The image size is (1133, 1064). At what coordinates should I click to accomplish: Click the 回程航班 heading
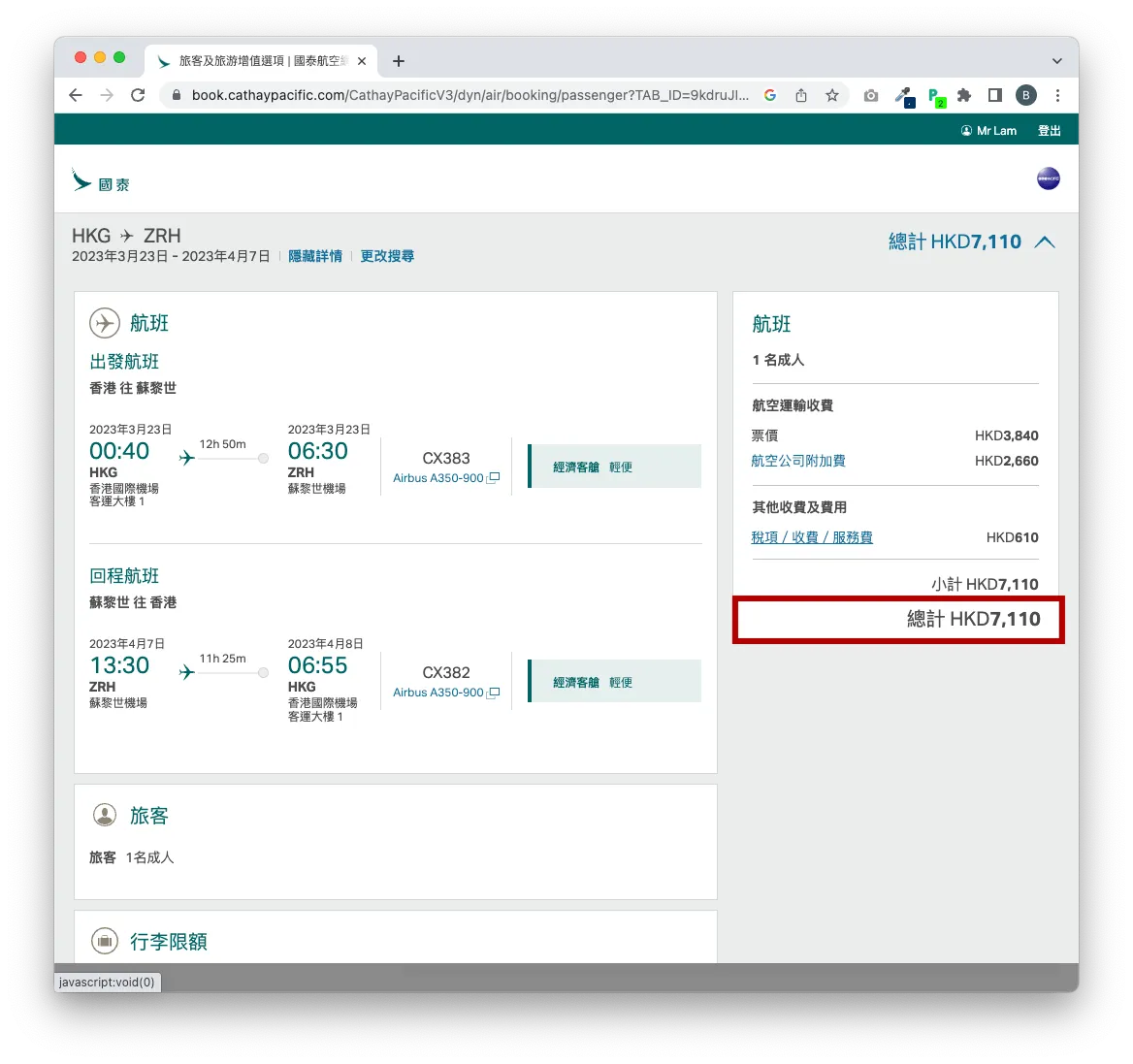[x=123, y=576]
